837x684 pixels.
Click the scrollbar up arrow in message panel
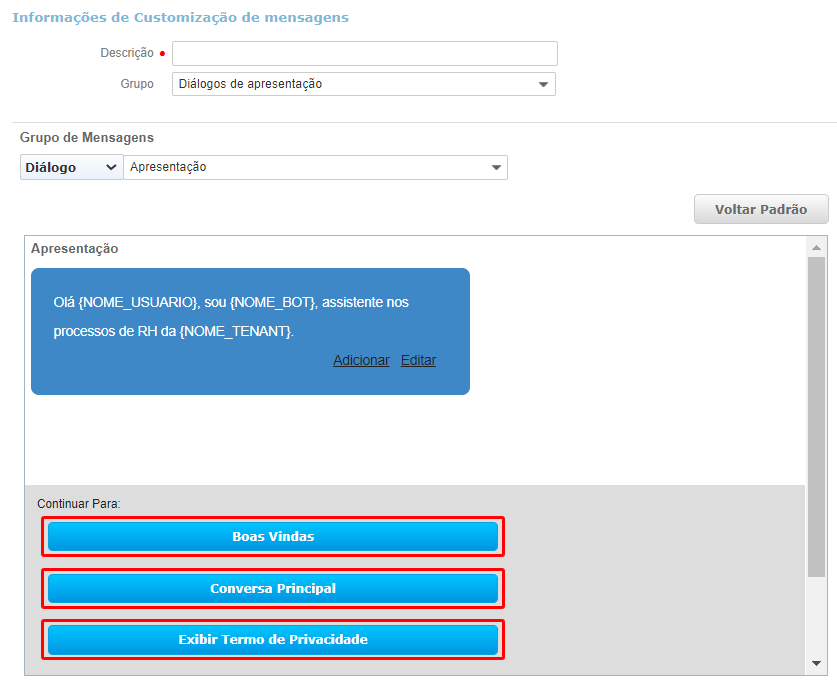click(x=816, y=247)
